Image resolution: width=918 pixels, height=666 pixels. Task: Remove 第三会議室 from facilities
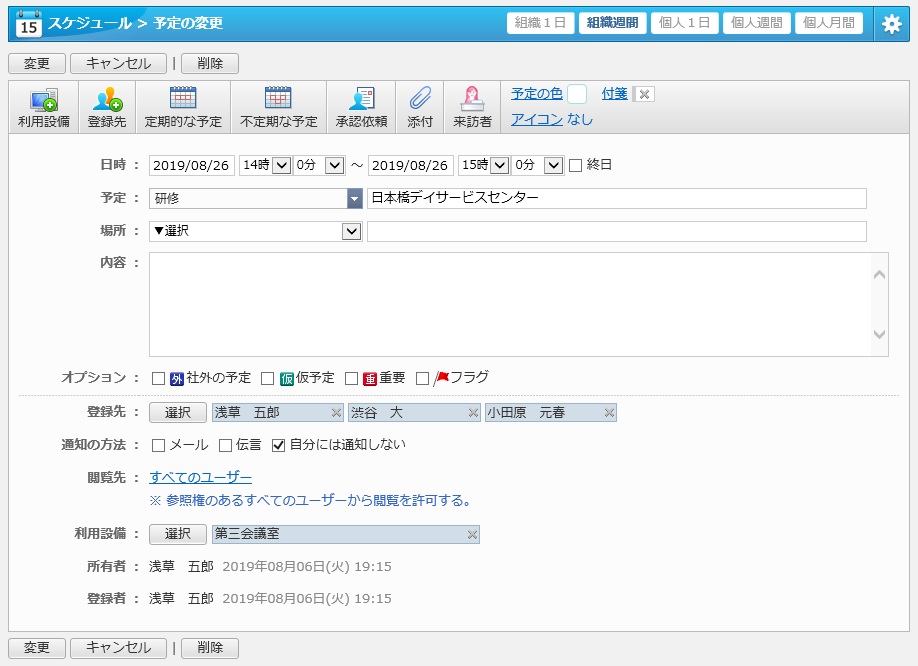click(472, 534)
